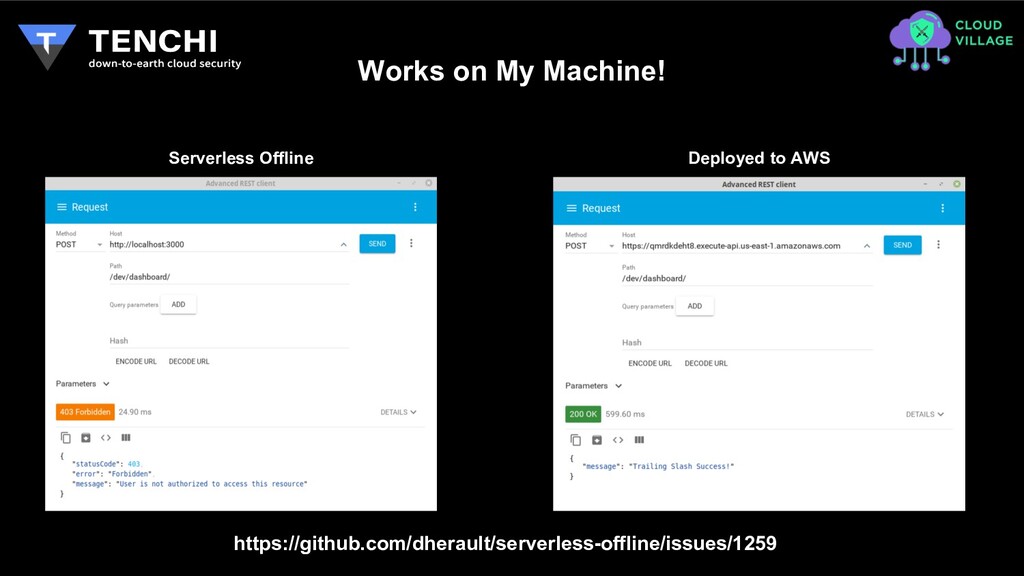1024x576 pixels.
Task: Collapse URL editor chevron in AWS window
Action: click(x=867, y=246)
